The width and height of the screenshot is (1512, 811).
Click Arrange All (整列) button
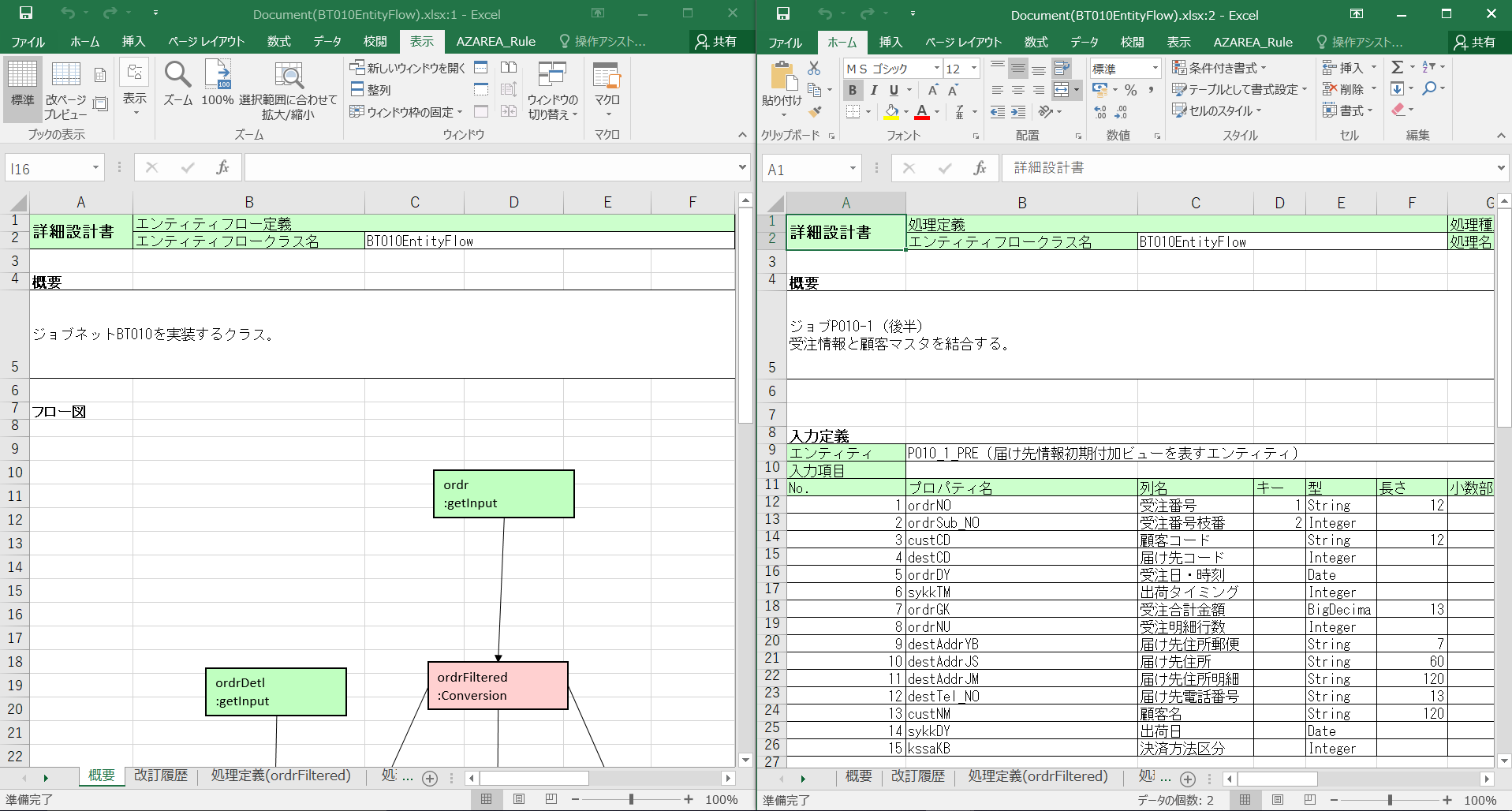tap(371, 90)
